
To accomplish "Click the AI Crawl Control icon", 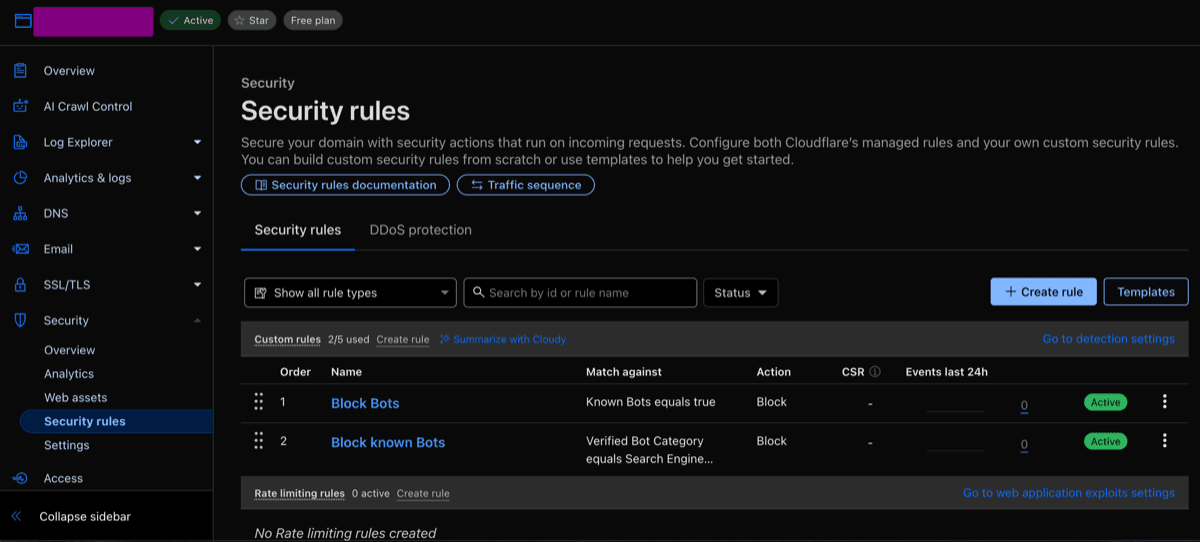I will [20, 106].
